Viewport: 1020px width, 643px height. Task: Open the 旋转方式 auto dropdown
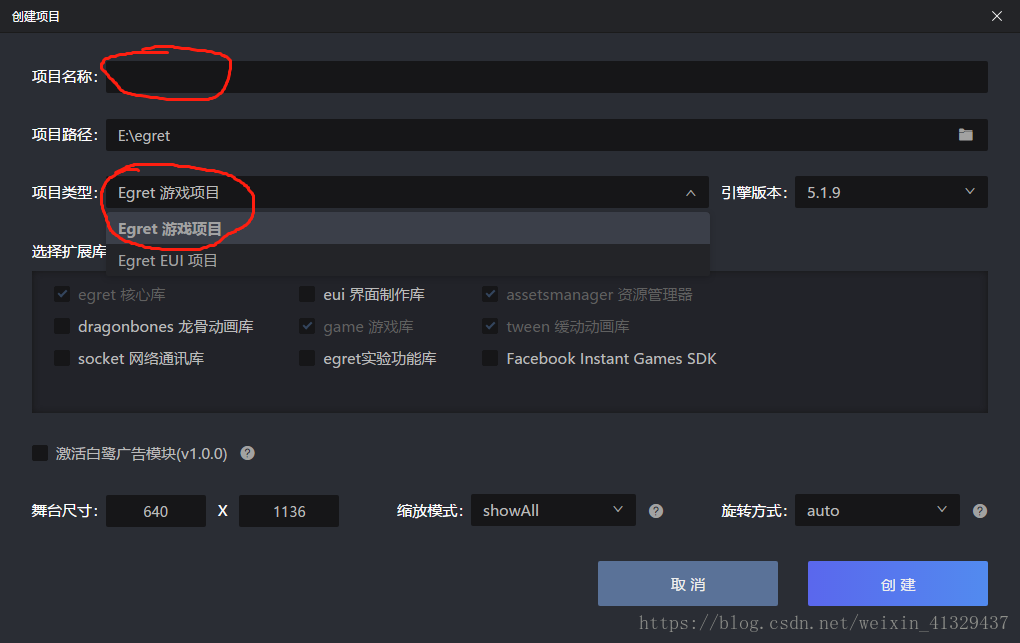(877, 510)
